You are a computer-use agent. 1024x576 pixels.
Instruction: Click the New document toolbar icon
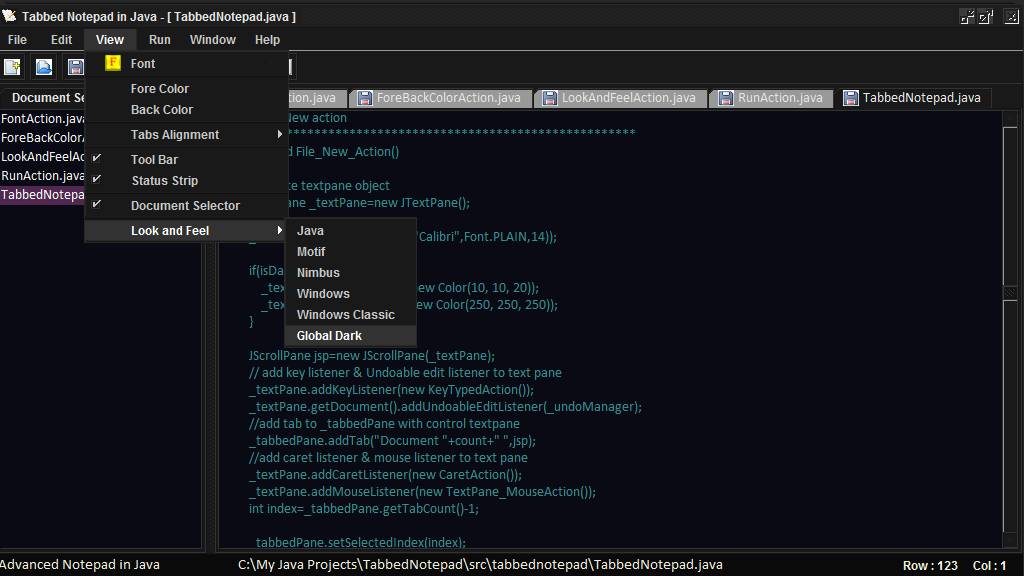tap(13, 65)
